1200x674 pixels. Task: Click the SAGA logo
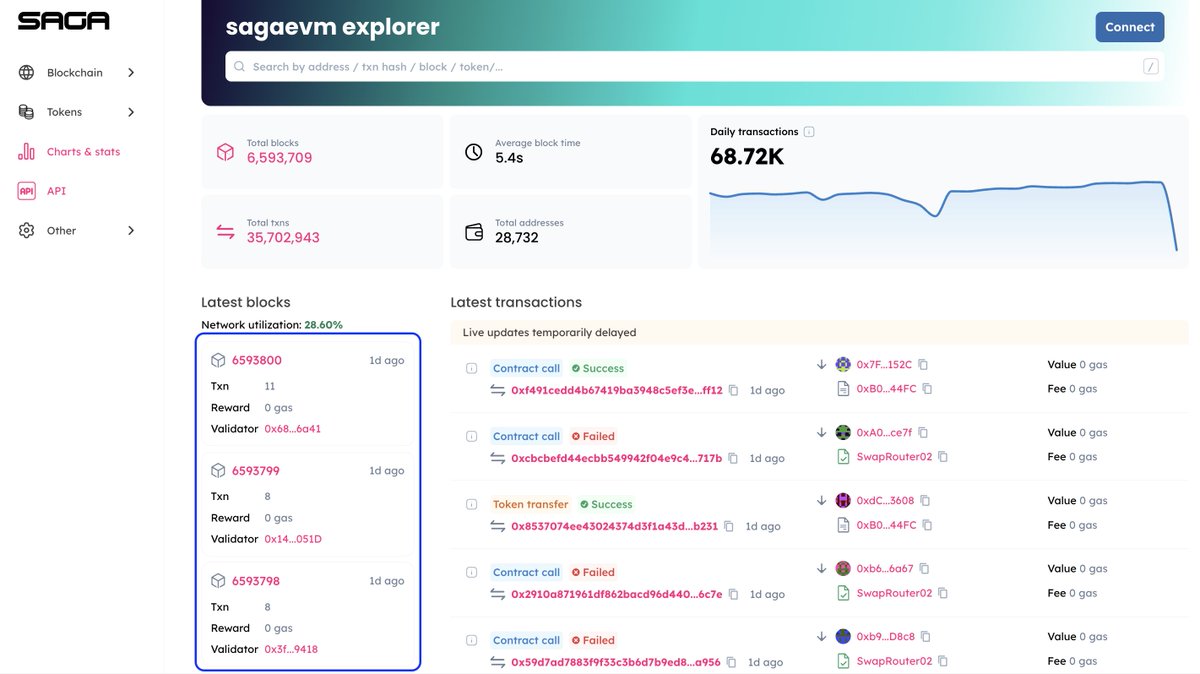click(x=64, y=21)
